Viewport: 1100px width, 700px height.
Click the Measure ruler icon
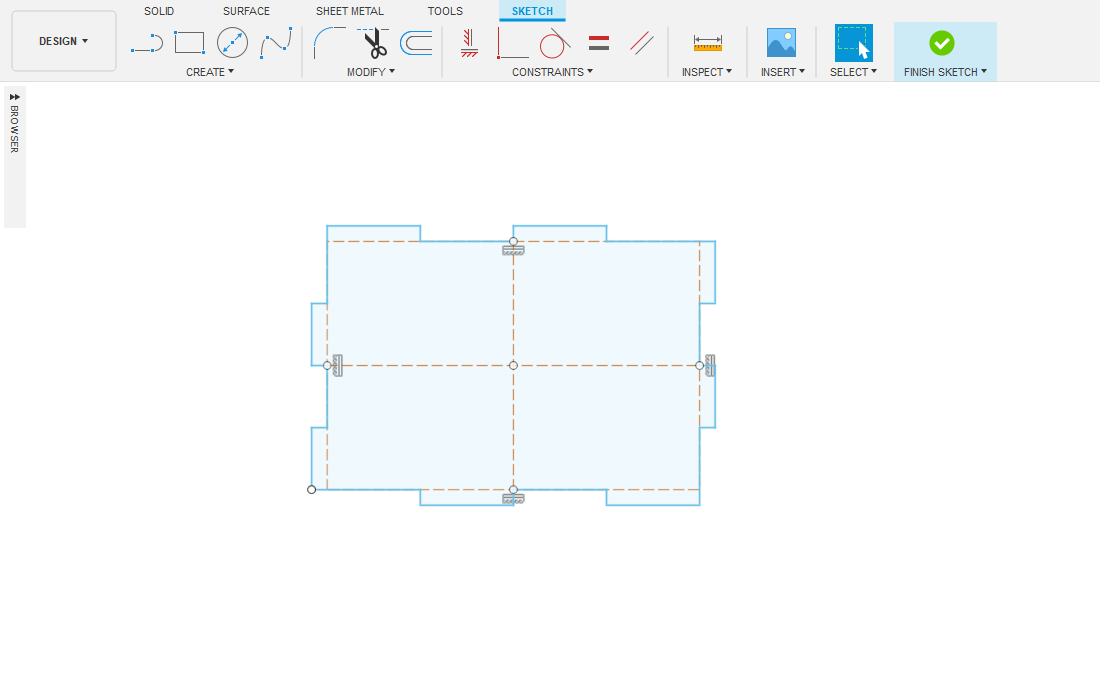point(707,43)
